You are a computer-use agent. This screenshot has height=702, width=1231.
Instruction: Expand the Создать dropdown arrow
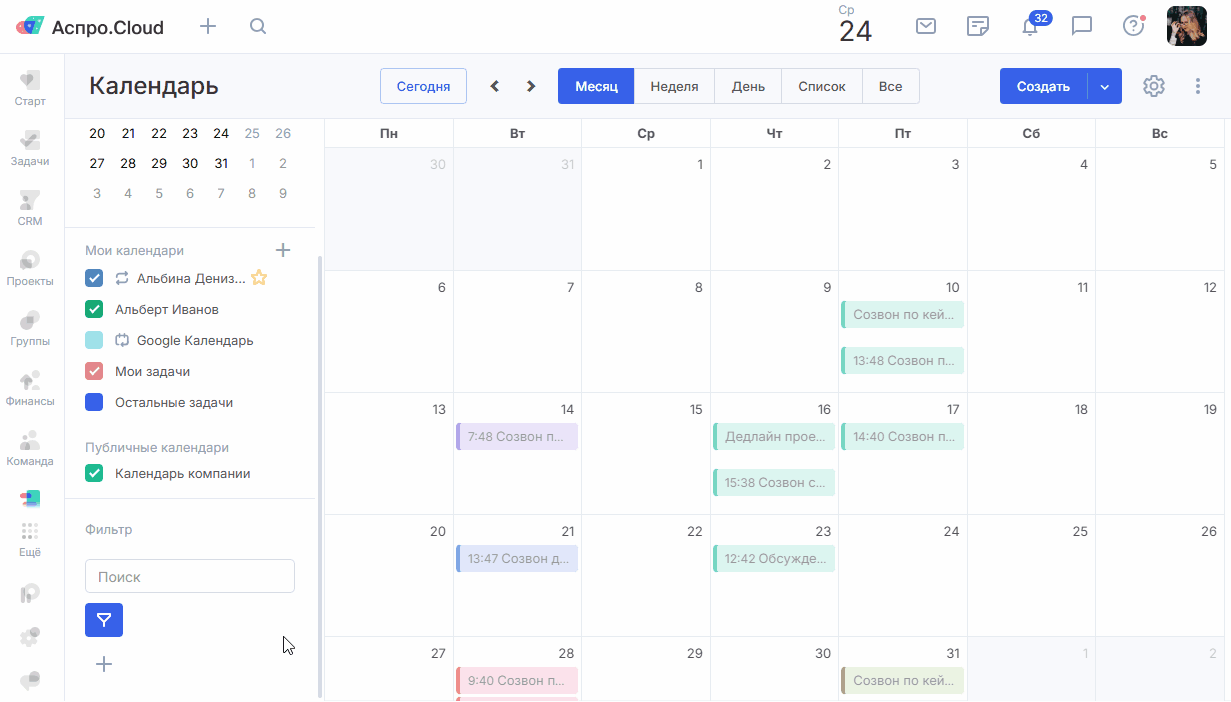point(1105,86)
